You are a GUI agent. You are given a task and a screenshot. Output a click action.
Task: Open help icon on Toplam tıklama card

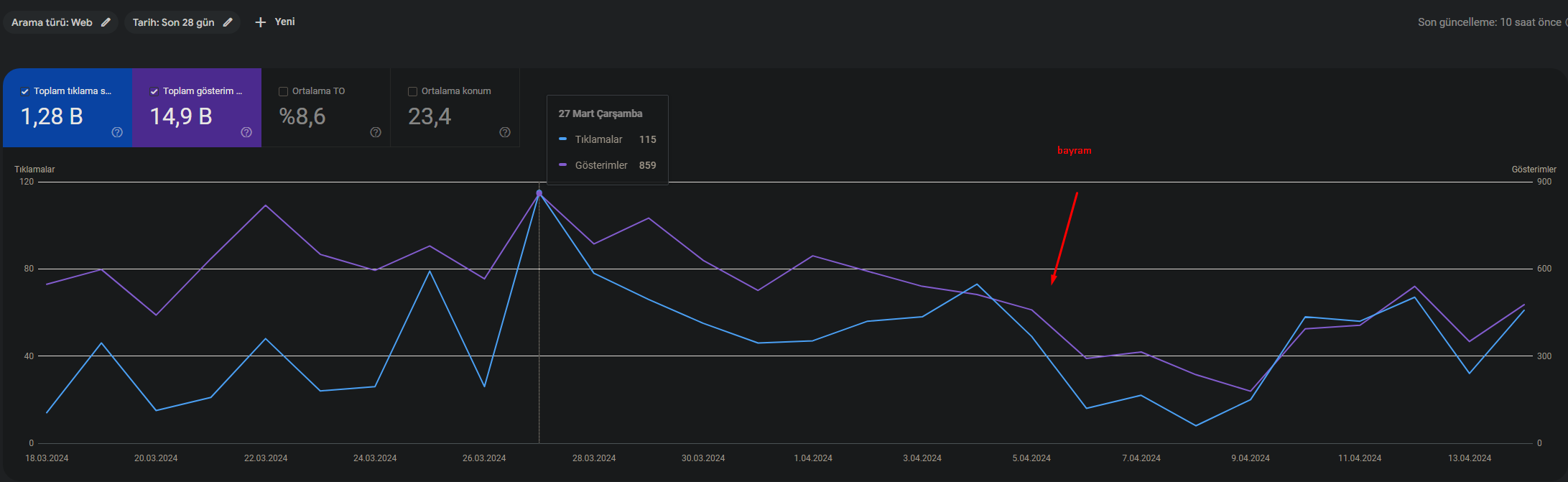117,132
